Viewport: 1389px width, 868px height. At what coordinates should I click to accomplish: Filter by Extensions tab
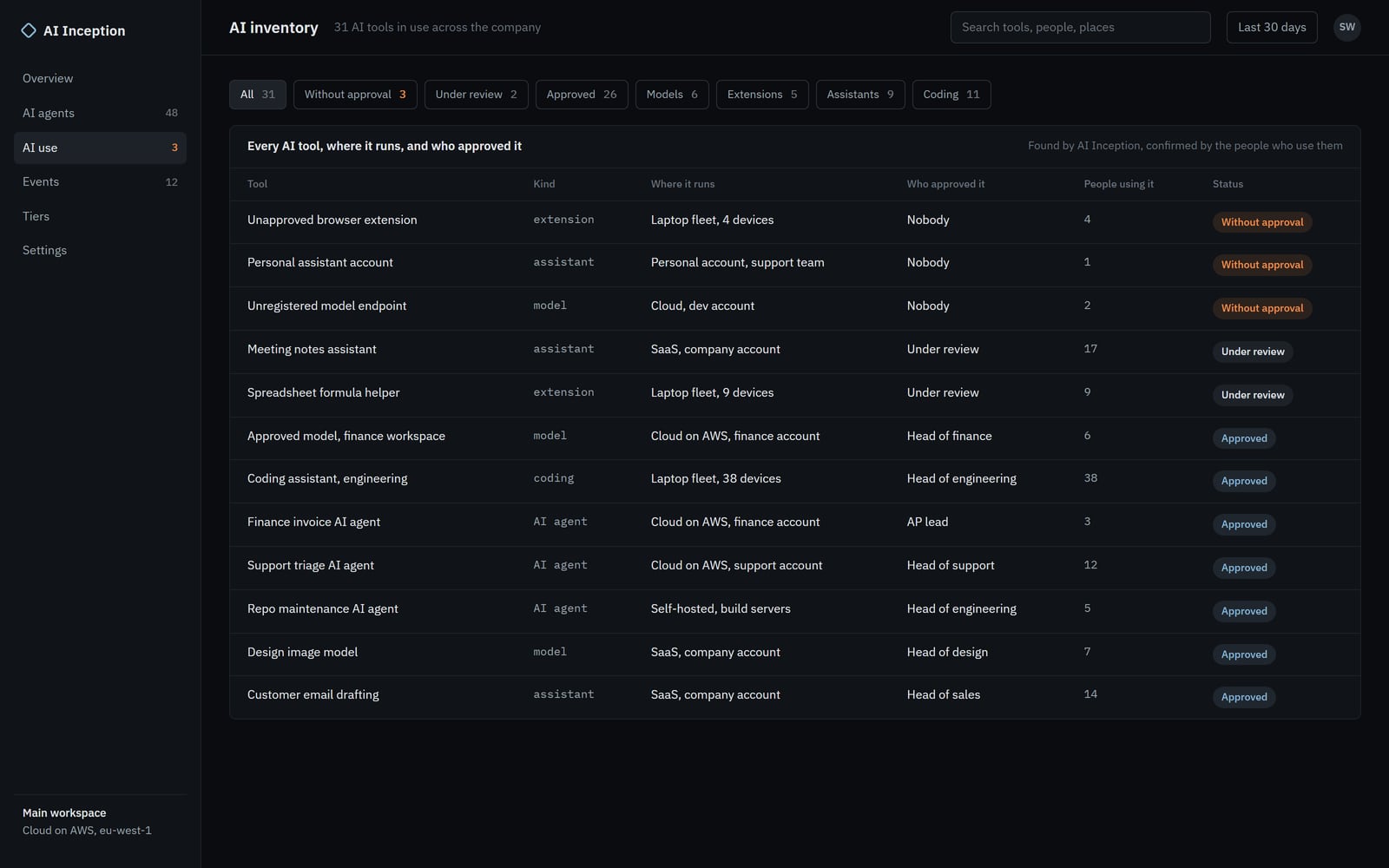tap(762, 95)
